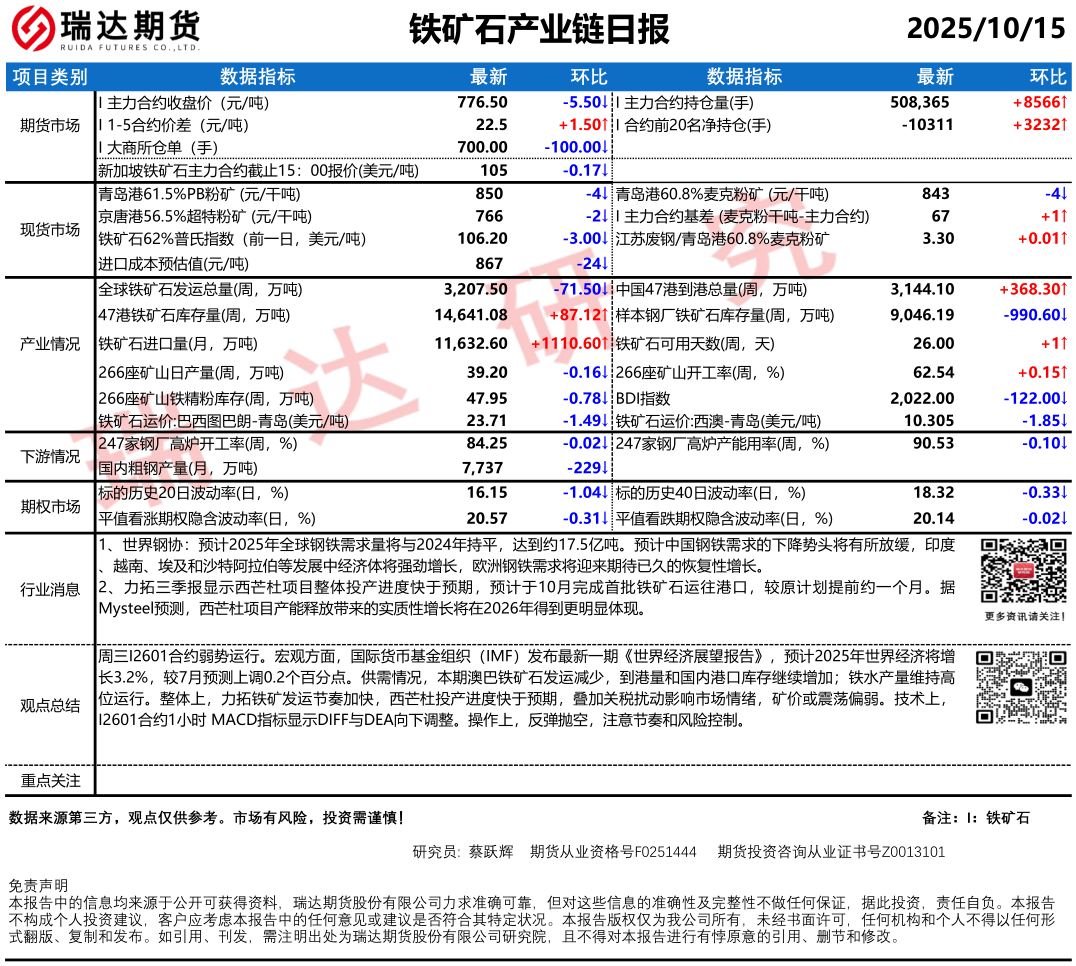
Task: Click the 铁矿石产业链日报 title
Action: 539,29
